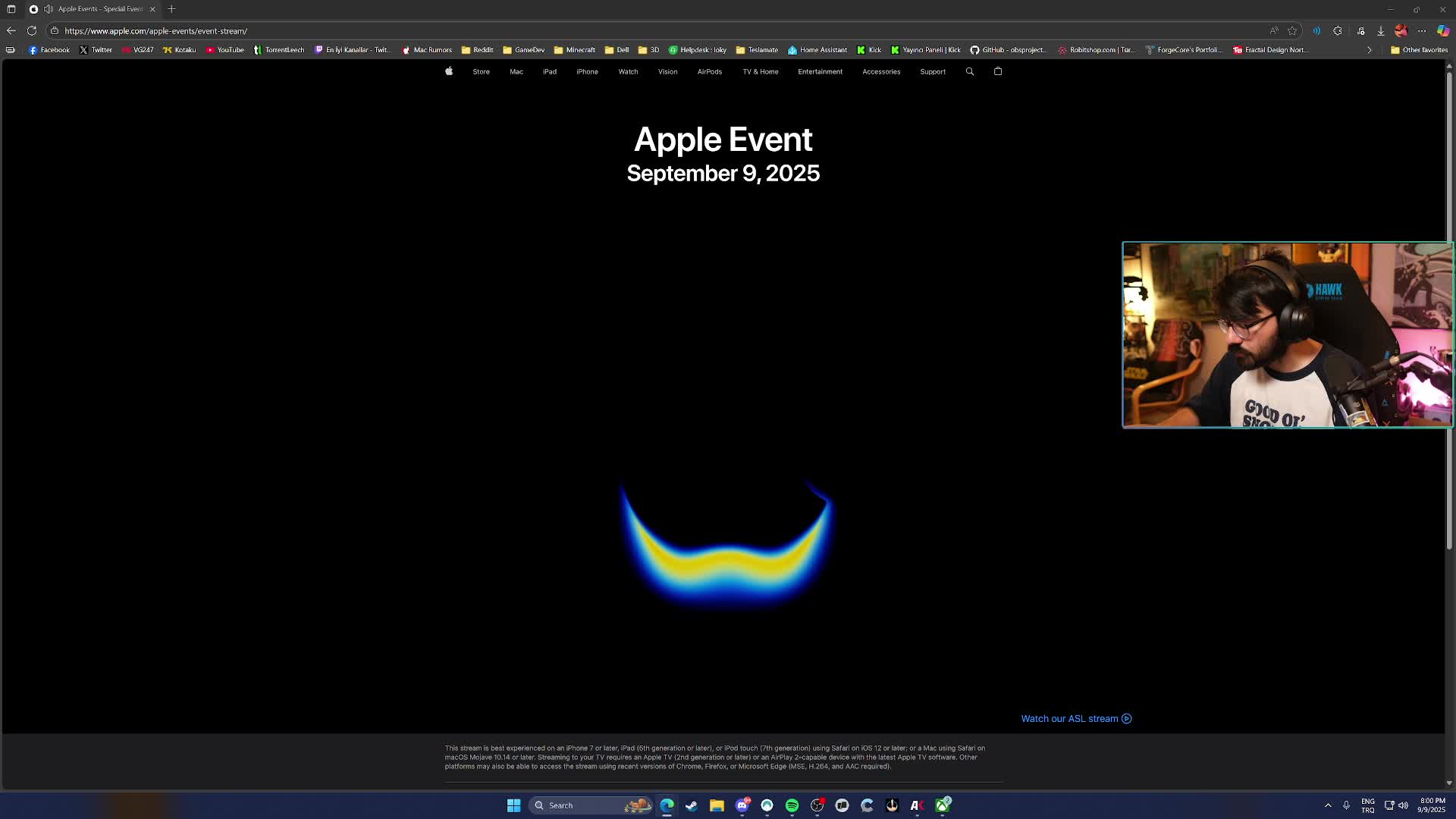1456x819 pixels.
Task: Expand Dell bookmarks folder
Action: click(x=617, y=50)
